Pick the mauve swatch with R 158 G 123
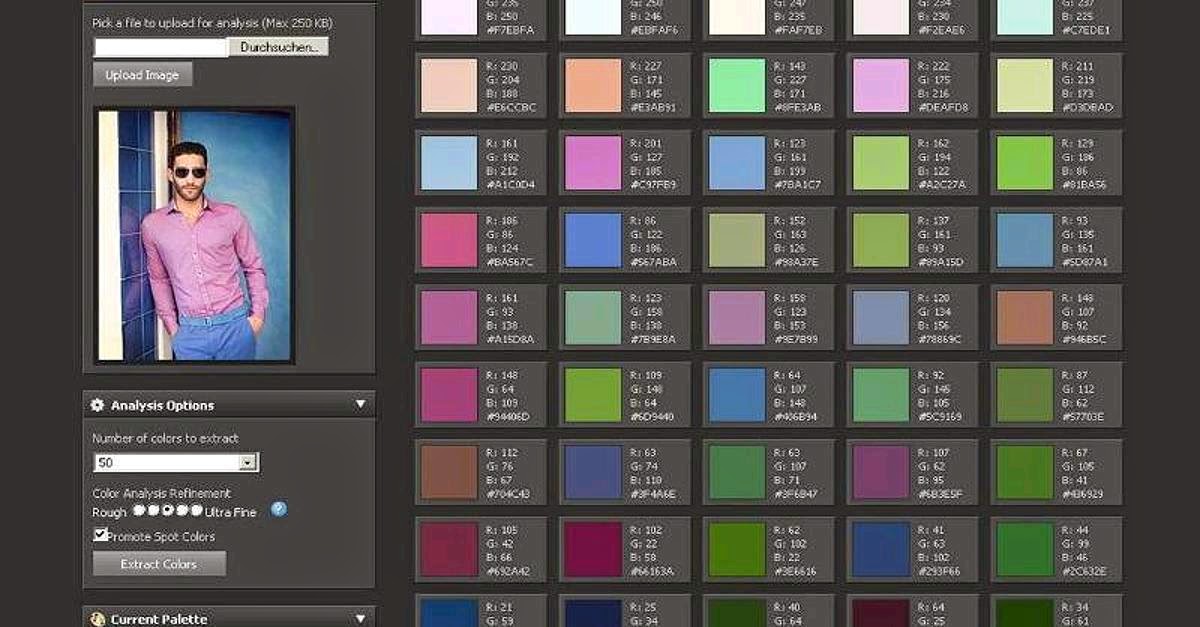The height and width of the screenshot is (627, 1200). (x=737, y=317)
